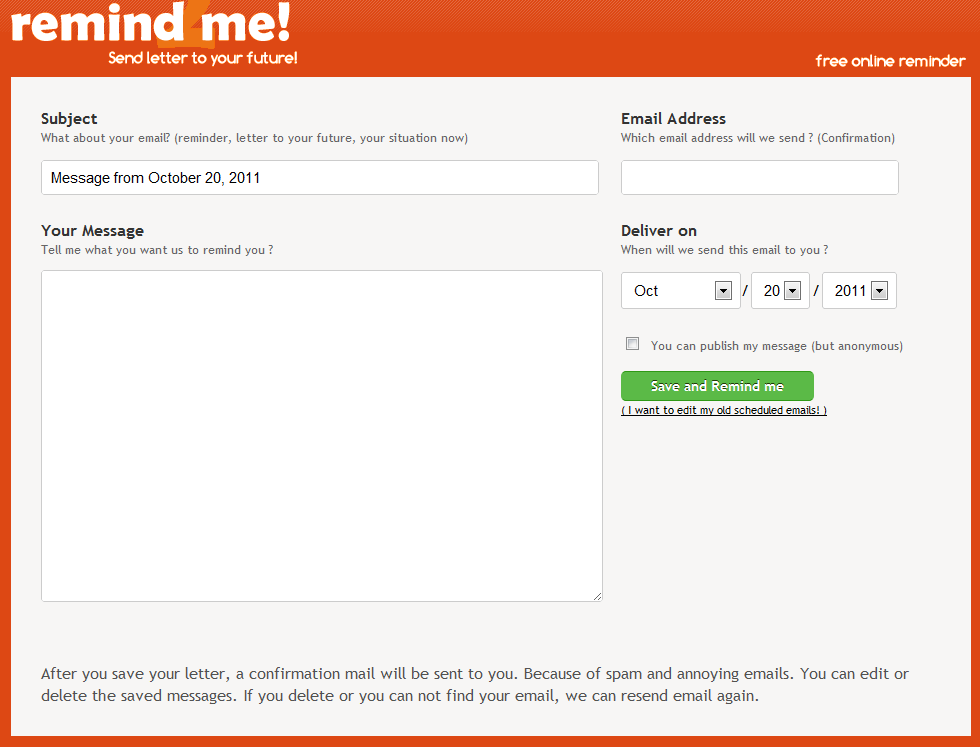Focus the Email Address input box
Viewport: 980px width, 747px height.
(x=759, y=178)
